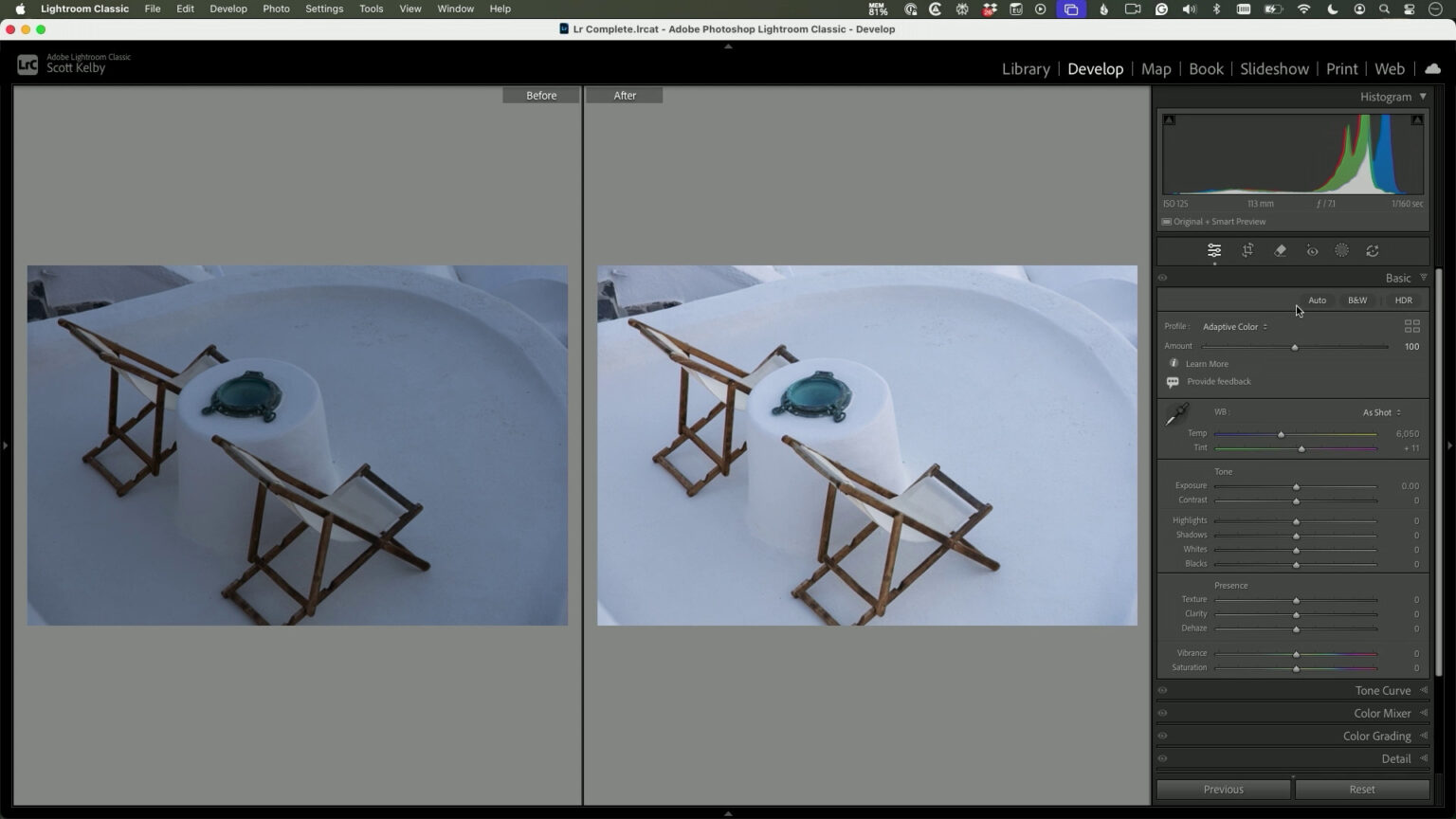Open the Photo menu

276,9
